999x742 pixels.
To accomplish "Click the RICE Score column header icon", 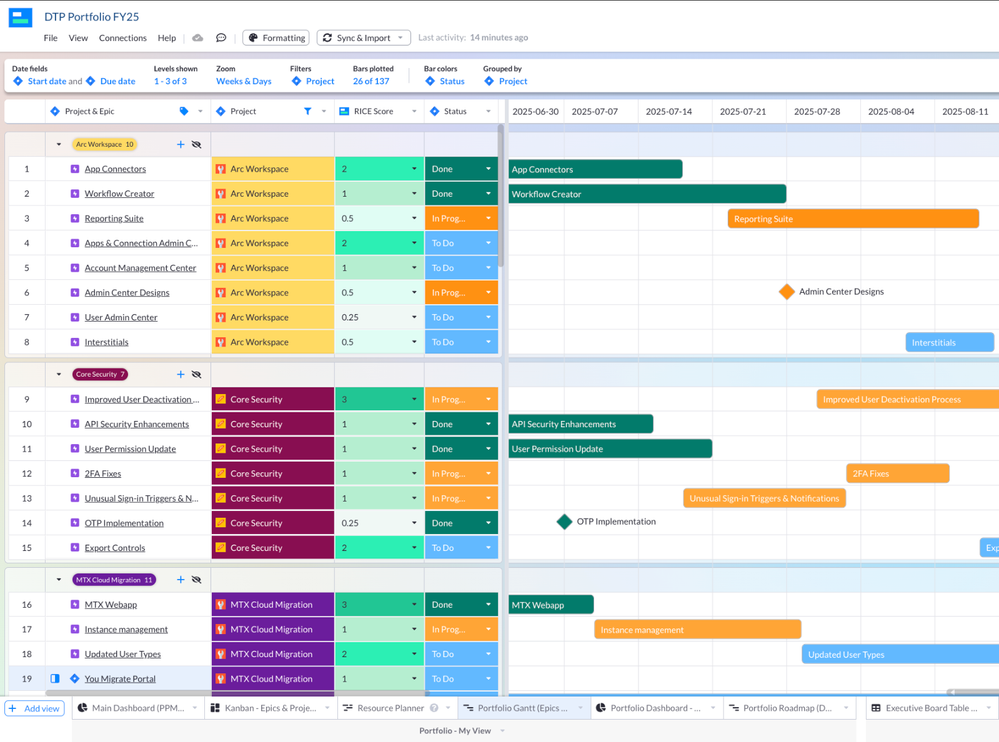I will [x=344, y=111].
